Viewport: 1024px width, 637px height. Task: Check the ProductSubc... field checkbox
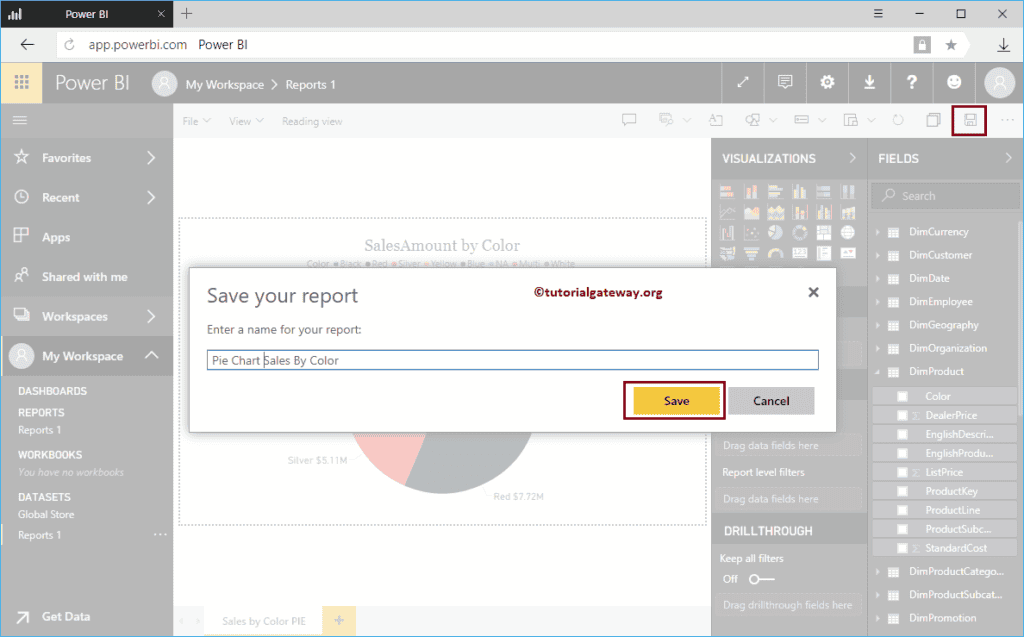point(903,529)
